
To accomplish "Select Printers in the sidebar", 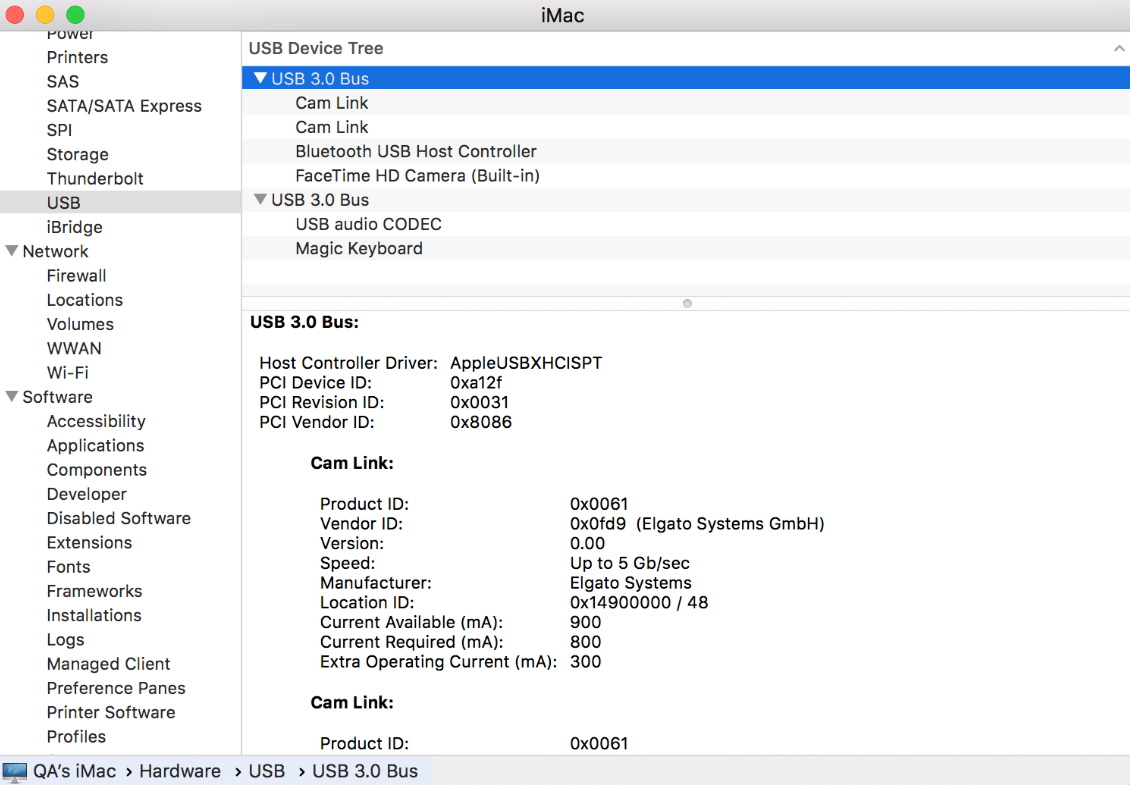I will (77, 57).
